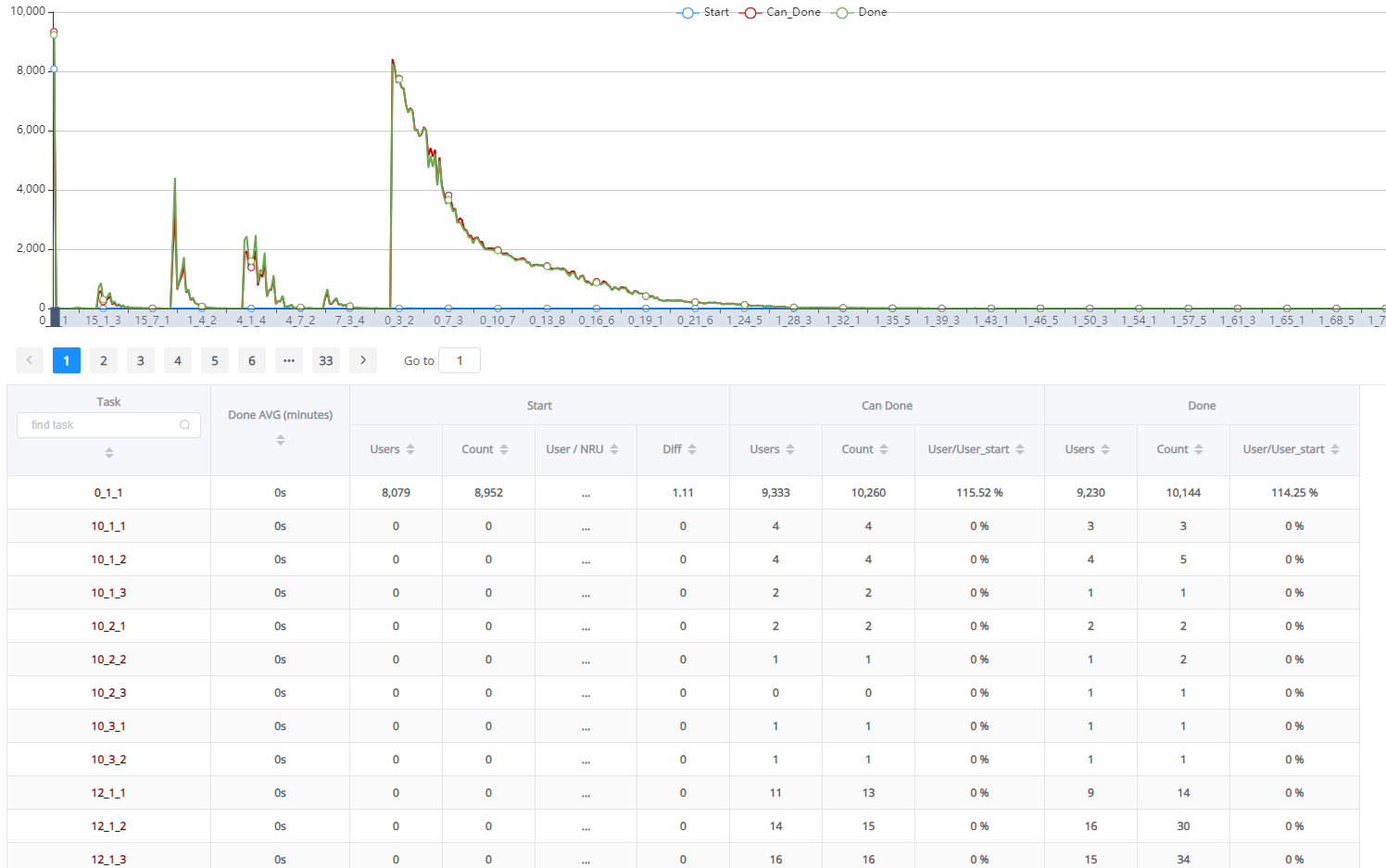Sort by the Task column arrows
Screen dimensions: 1386x868
click(x=109, y=453)
